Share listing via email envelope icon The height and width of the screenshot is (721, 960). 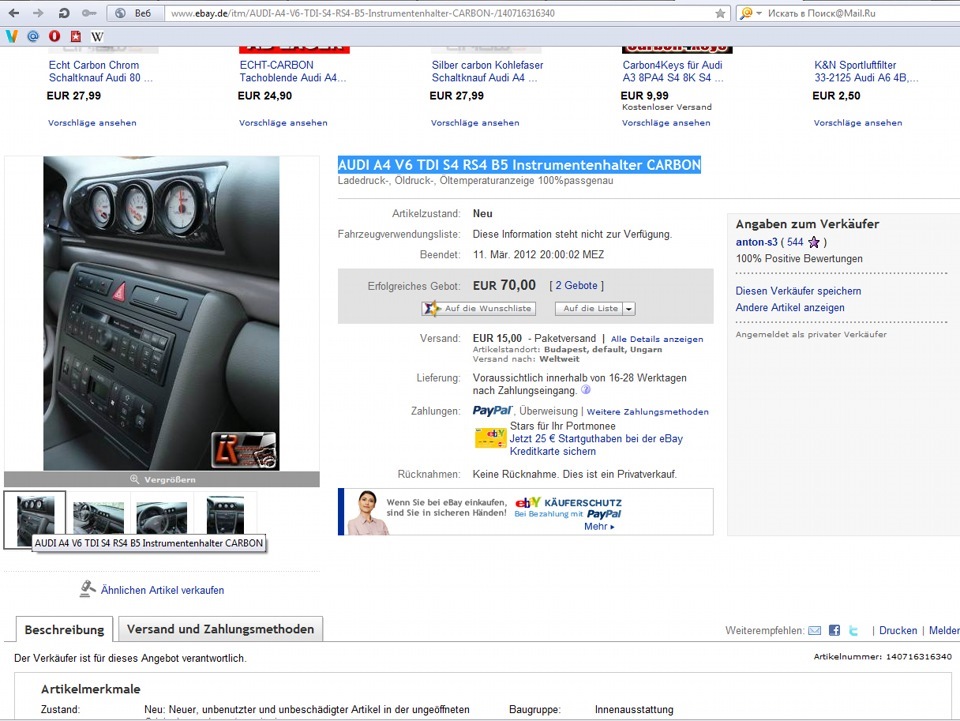tap(814, 630)
